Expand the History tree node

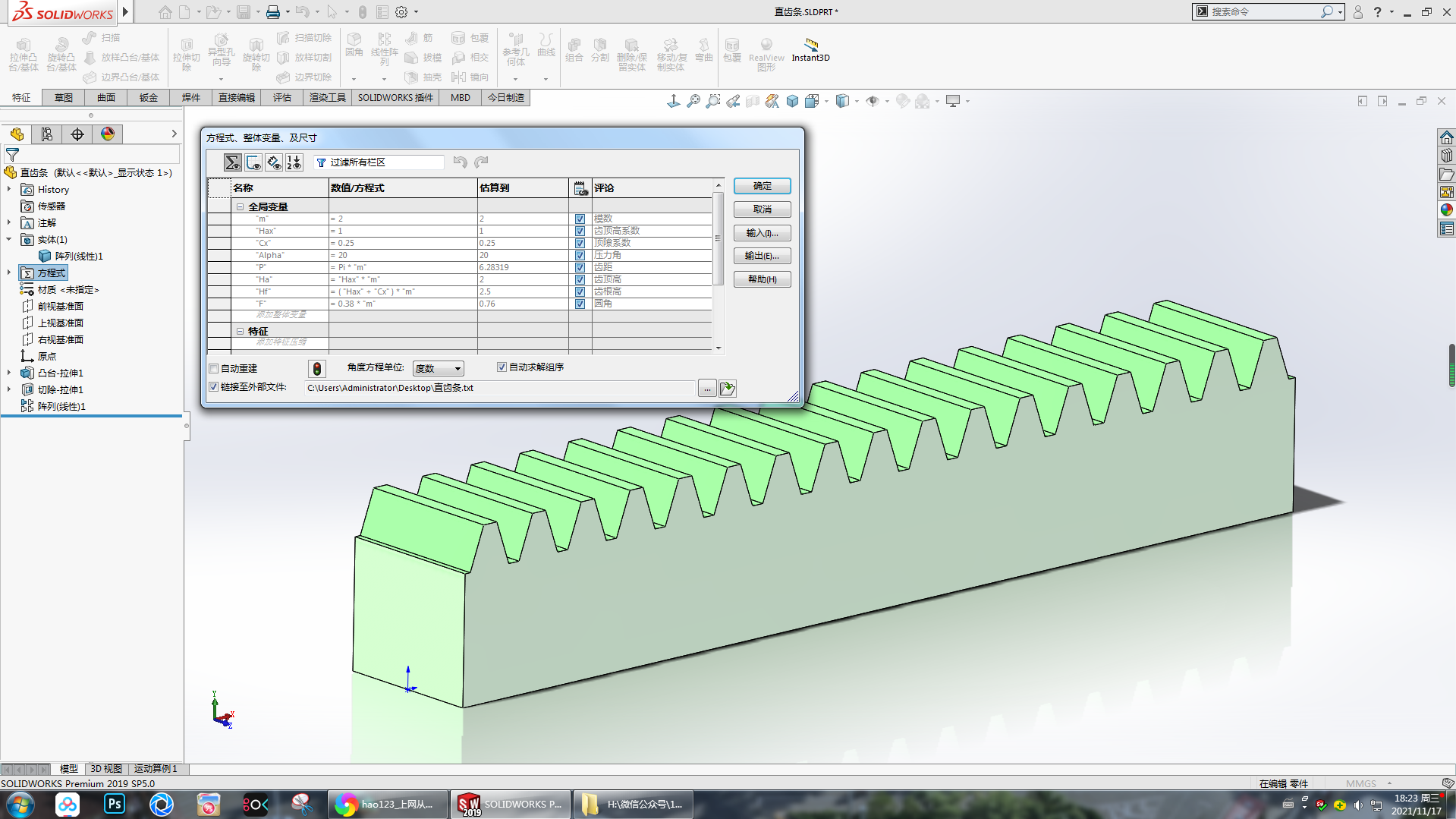coord(9,189)
